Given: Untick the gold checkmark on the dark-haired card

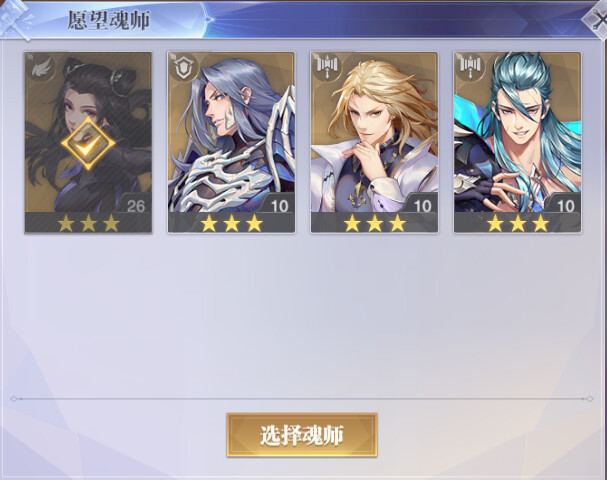Looking at the screenshot, I should pos(88,144).
